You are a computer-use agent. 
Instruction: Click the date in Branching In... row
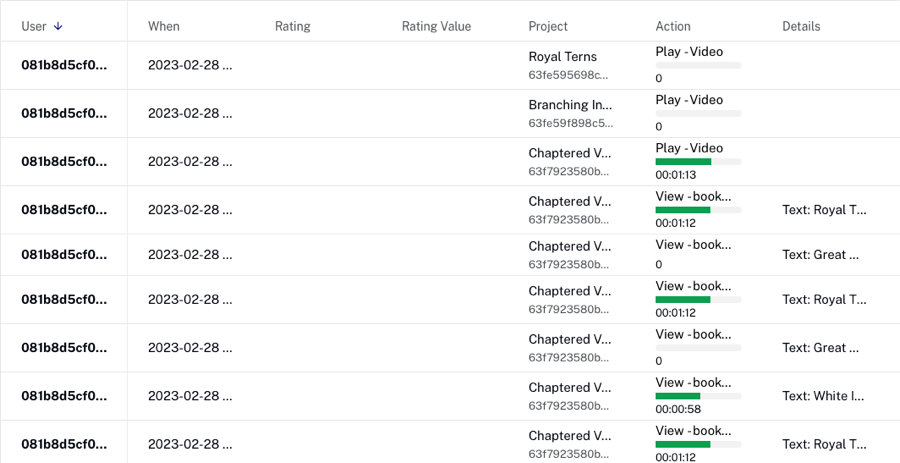pyautogui.click(x=190, y=113)
